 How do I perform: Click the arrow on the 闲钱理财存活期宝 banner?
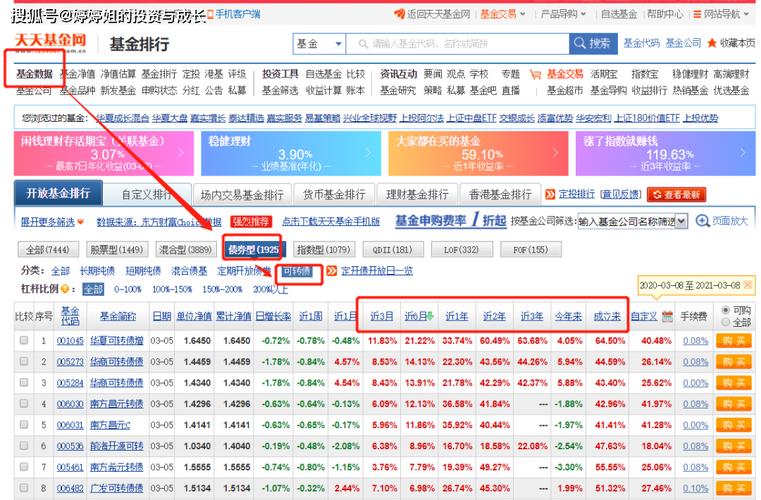(181, 152)
